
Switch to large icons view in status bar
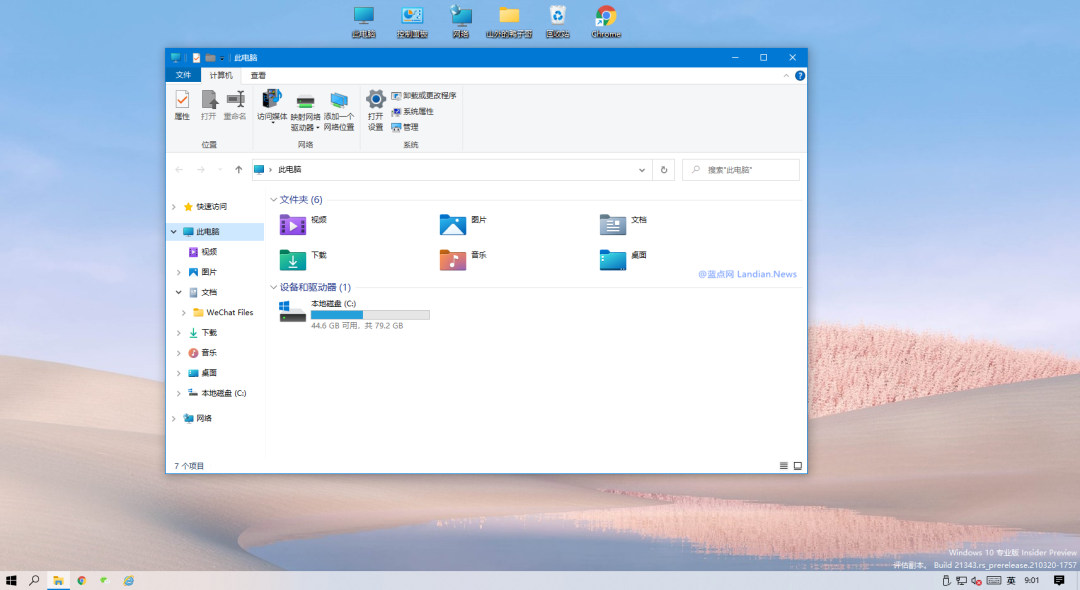coord(797,465)
